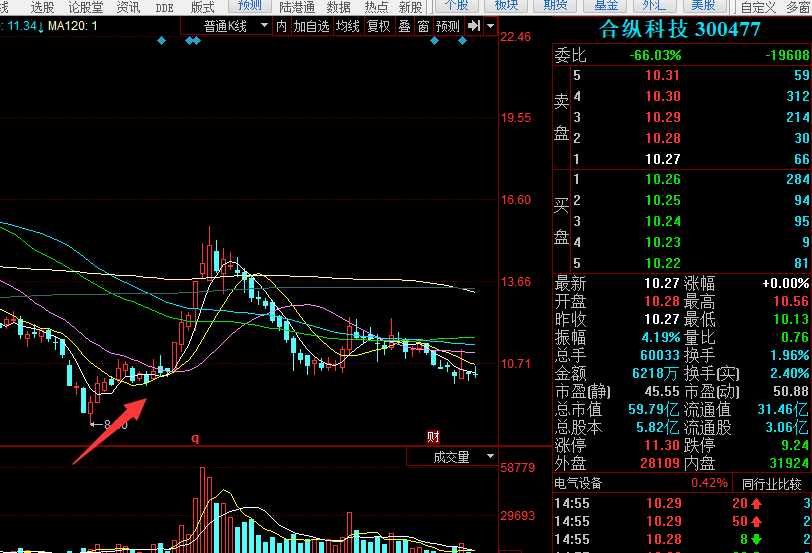This screenshot has height=553, width=812.
Task: Toggle 复权 price adjustment
Action: (378, 26)
